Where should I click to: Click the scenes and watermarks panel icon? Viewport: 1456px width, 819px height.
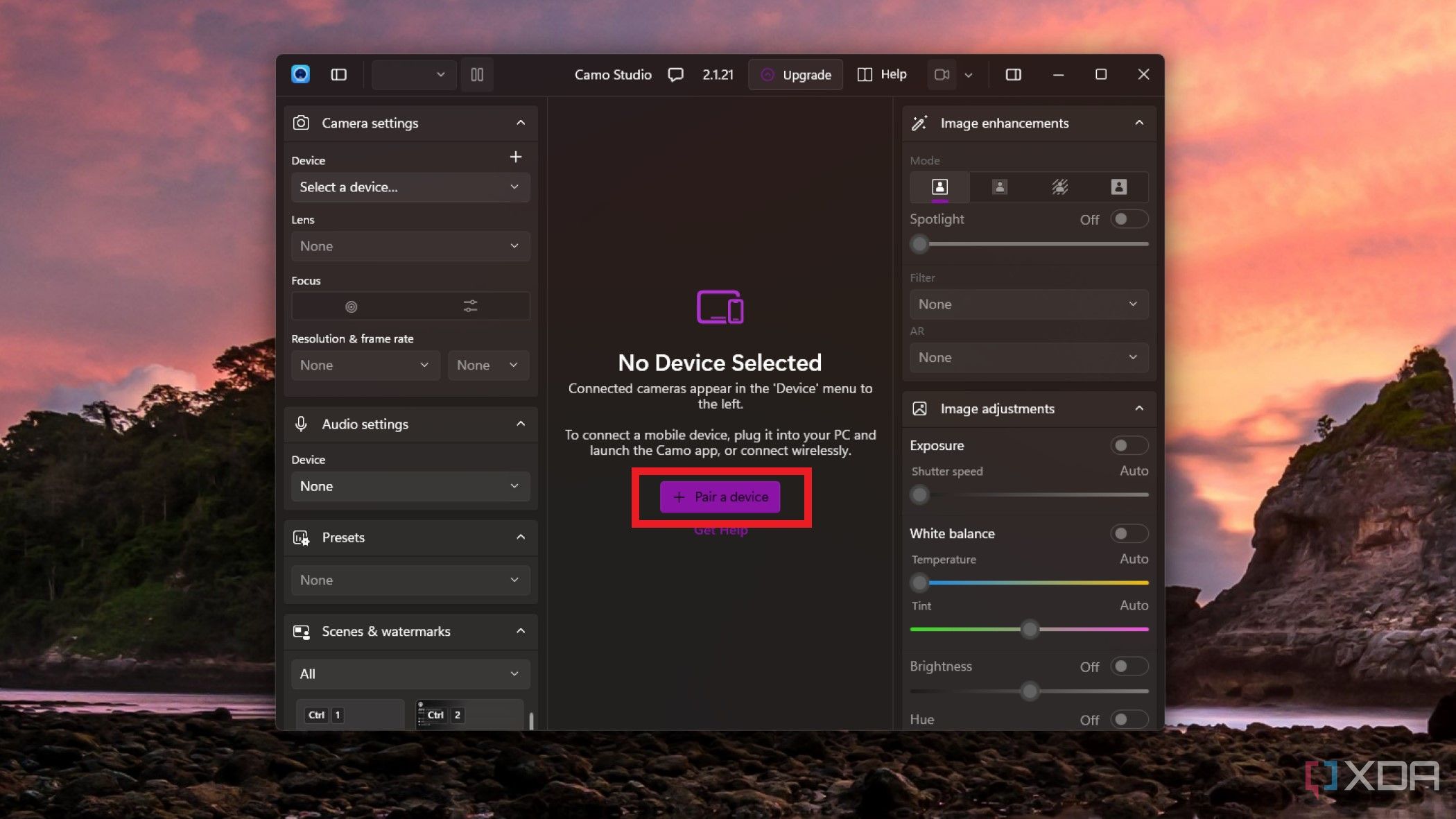pyautogui.click(x=300, y=631)
